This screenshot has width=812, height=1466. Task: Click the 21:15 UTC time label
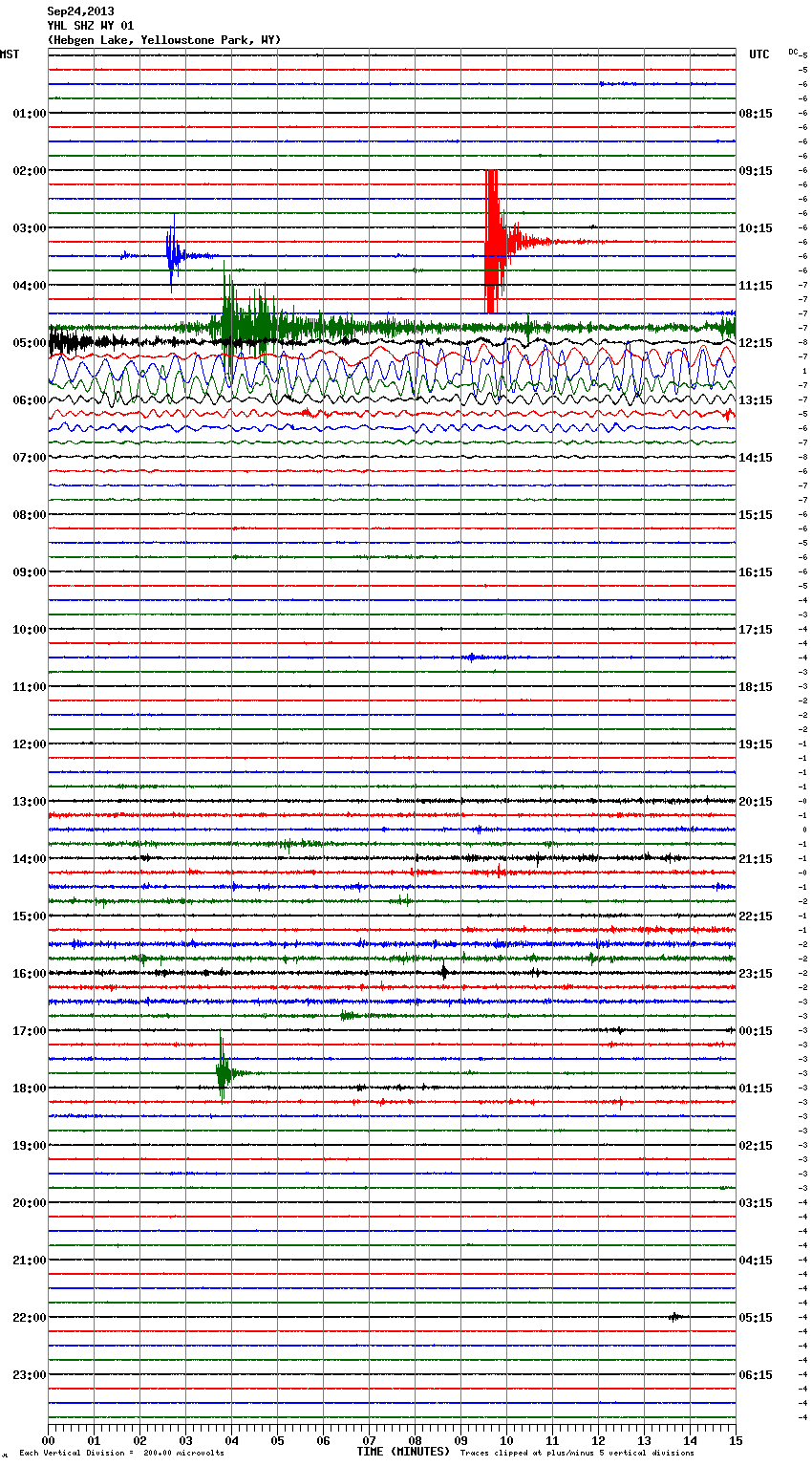click(x=756, y=859)
